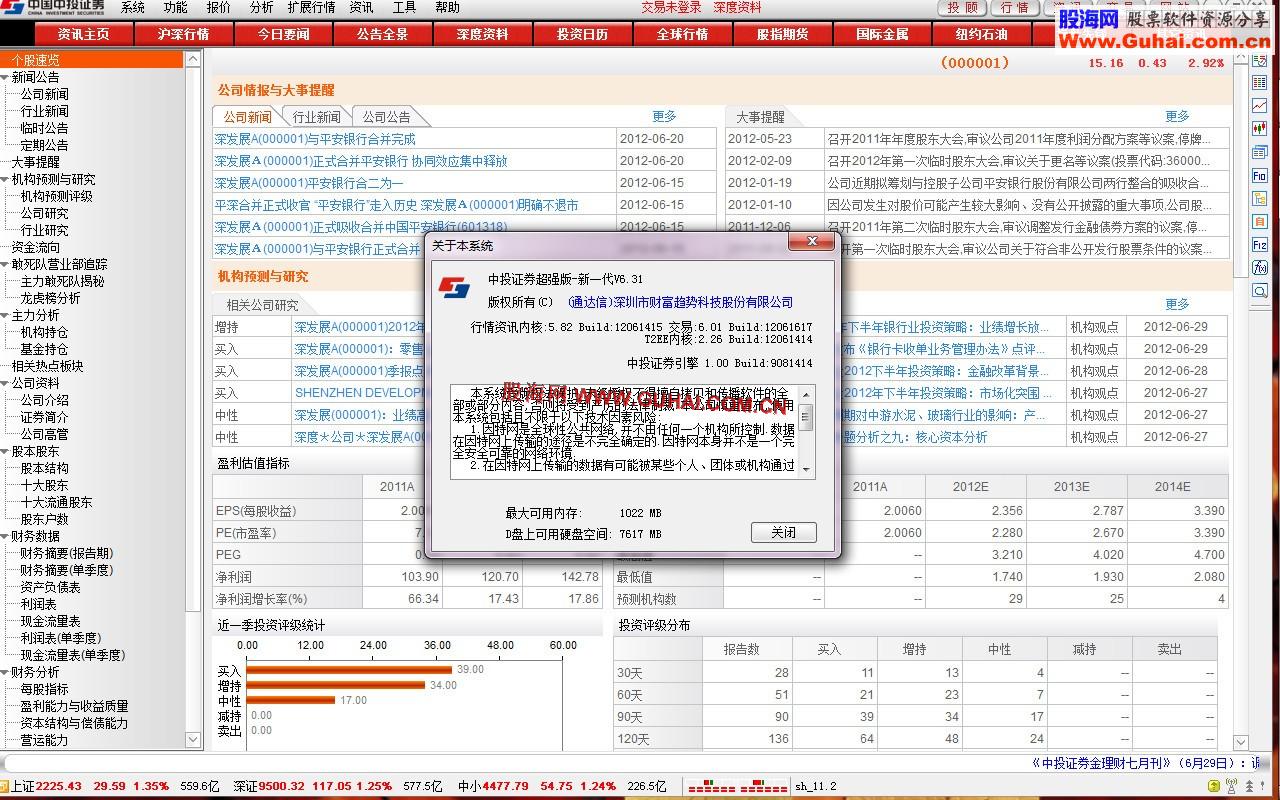Open the 扩展行情 menu
This screenshot has height=800, width=1280.
[312, 8]
